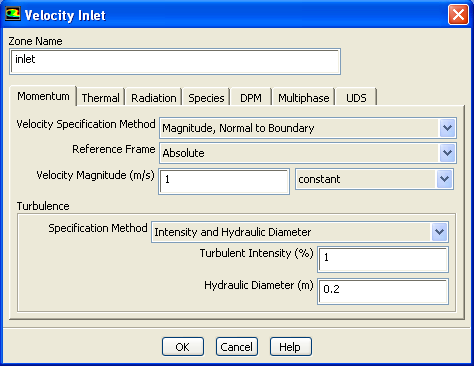This screenshot has width=474, height=366.
Task: Click the Reference Frame label
Action: click(x=114, y=149)
